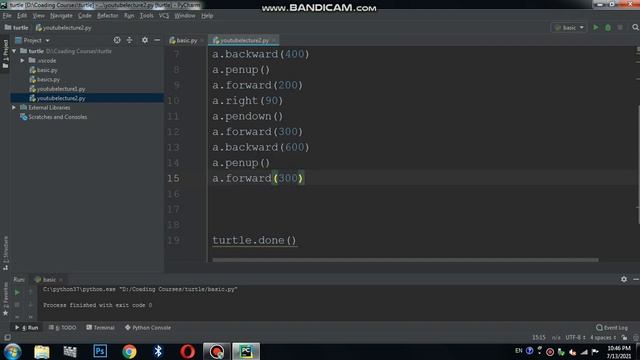640x360 pixels.
Task: Open the File menu
Action: 7,16
